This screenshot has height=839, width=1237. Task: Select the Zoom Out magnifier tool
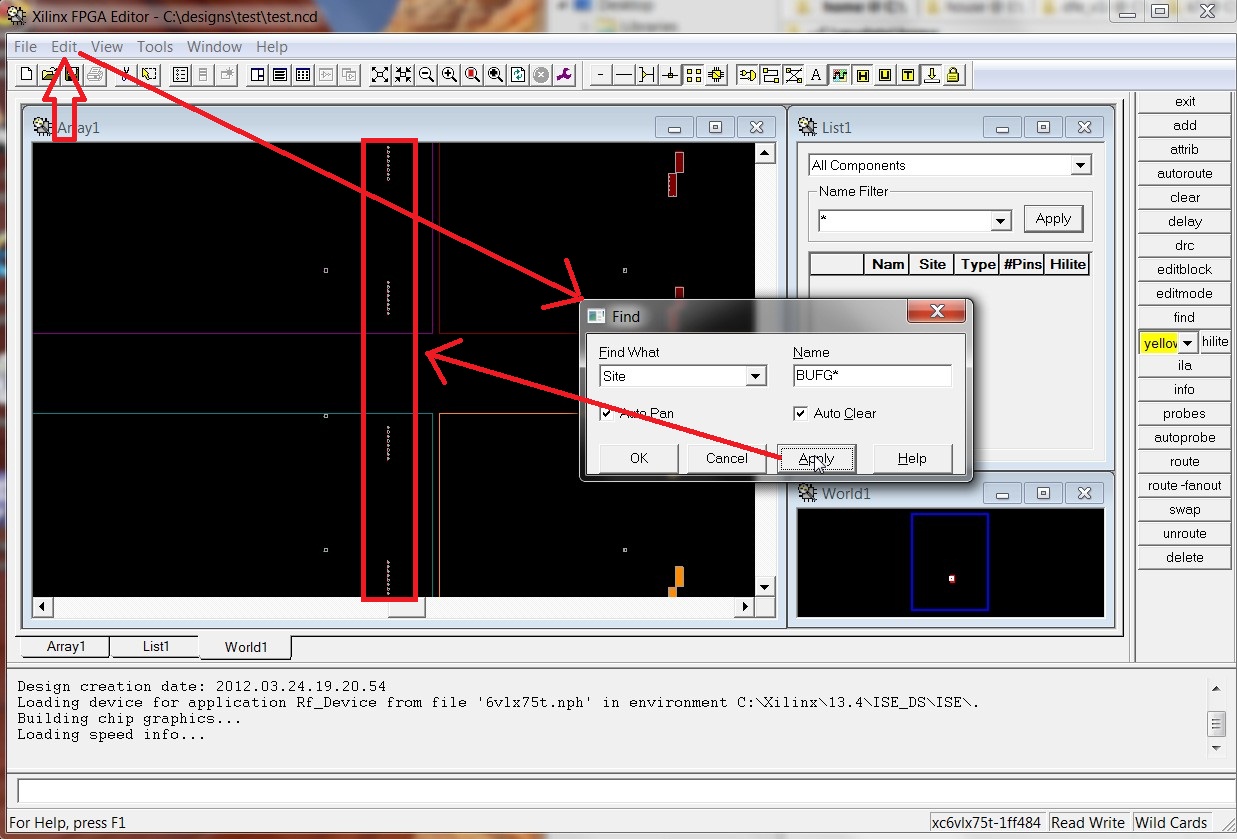425,74
